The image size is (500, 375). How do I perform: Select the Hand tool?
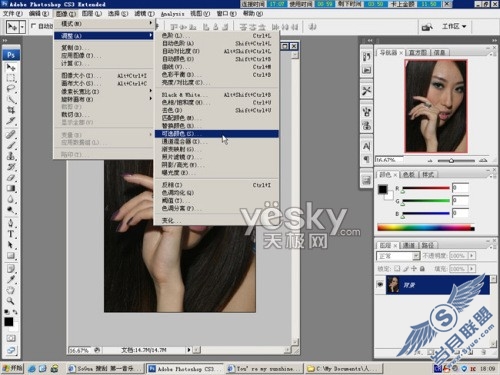tap(11, 290)
